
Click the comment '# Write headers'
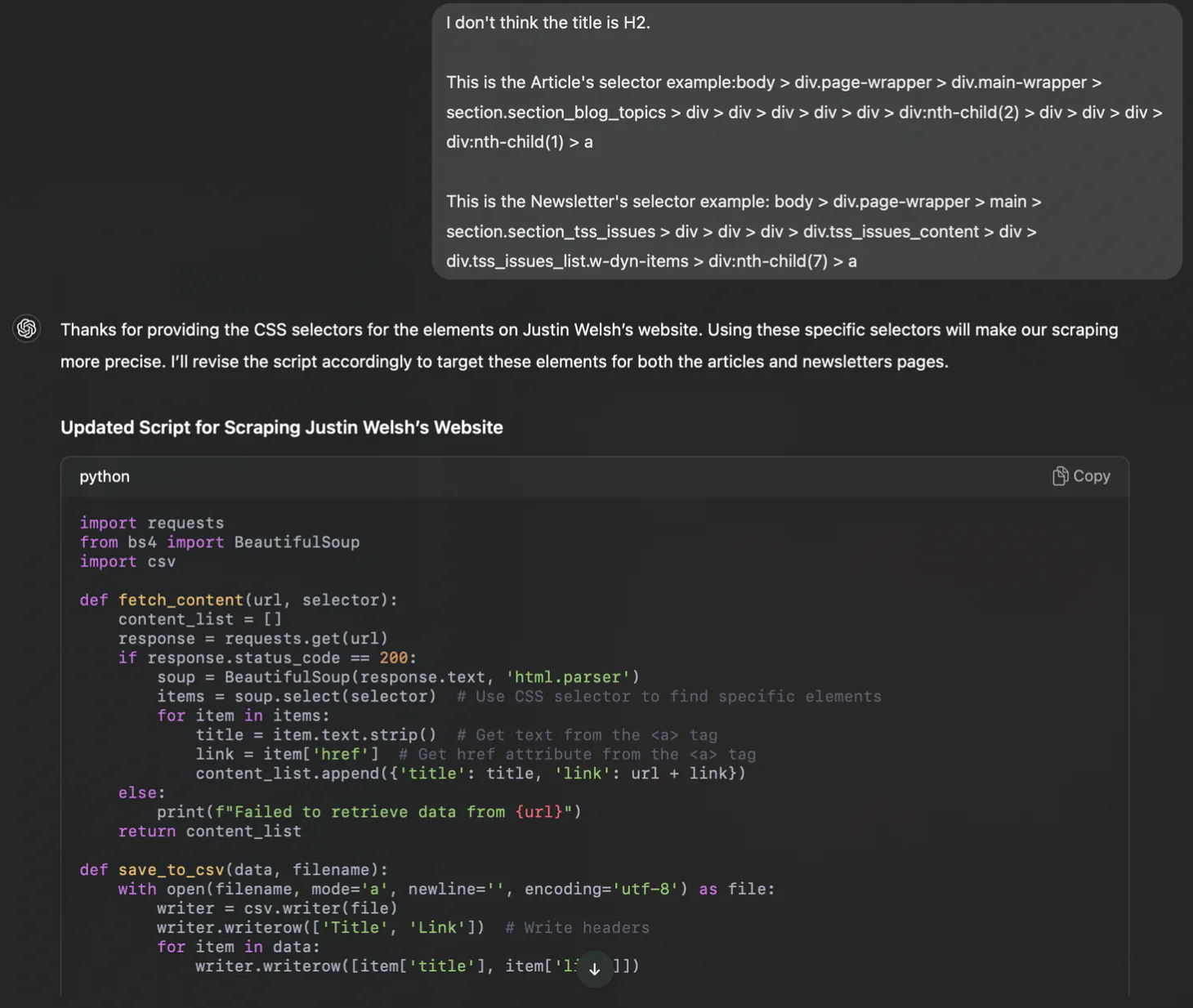pos(578,928)
